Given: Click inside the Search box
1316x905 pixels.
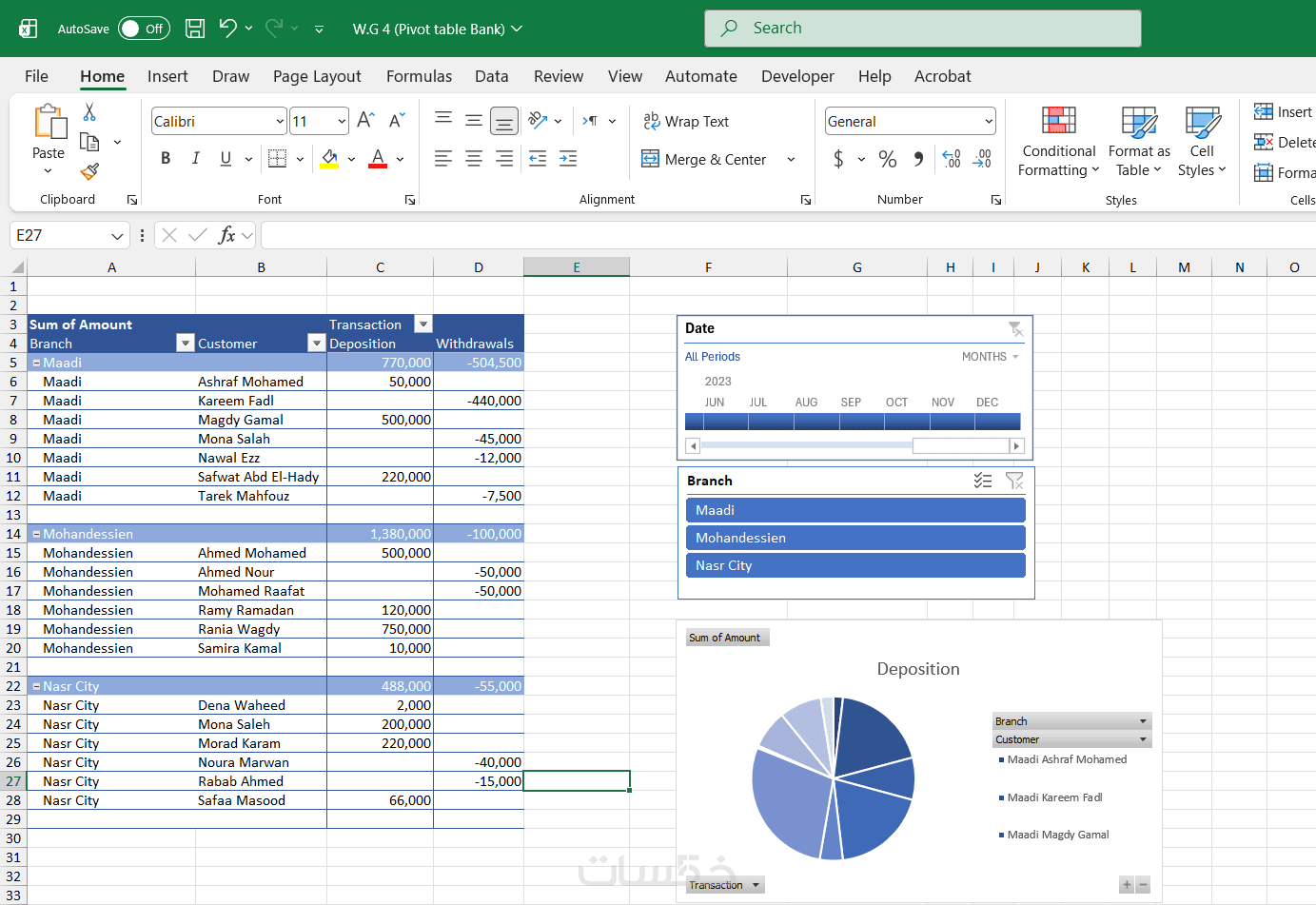Looking at the screenshot, I should [922, 29].
